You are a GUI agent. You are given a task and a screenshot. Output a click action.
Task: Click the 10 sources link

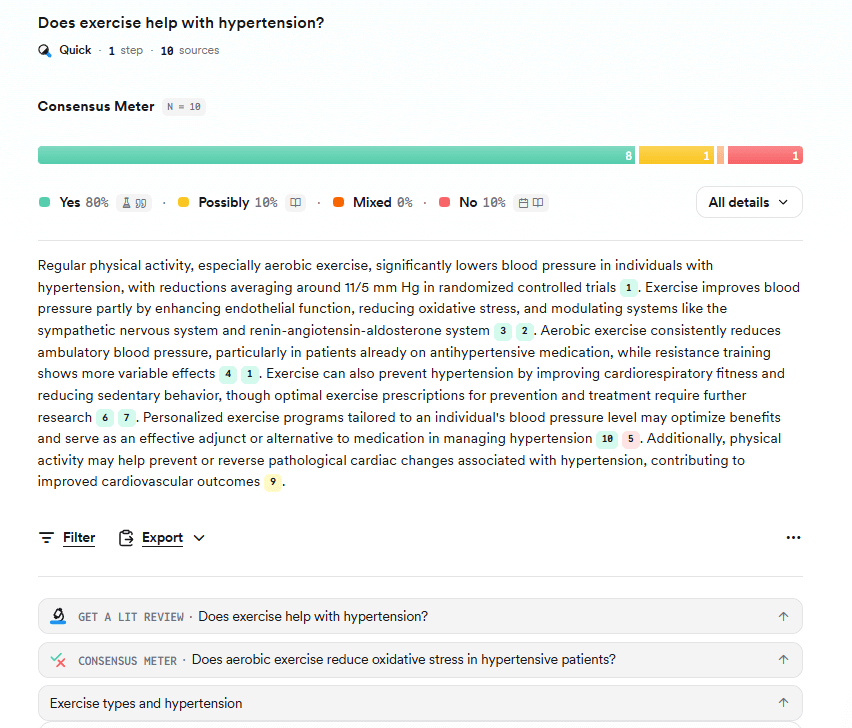[x=189, y=49]
